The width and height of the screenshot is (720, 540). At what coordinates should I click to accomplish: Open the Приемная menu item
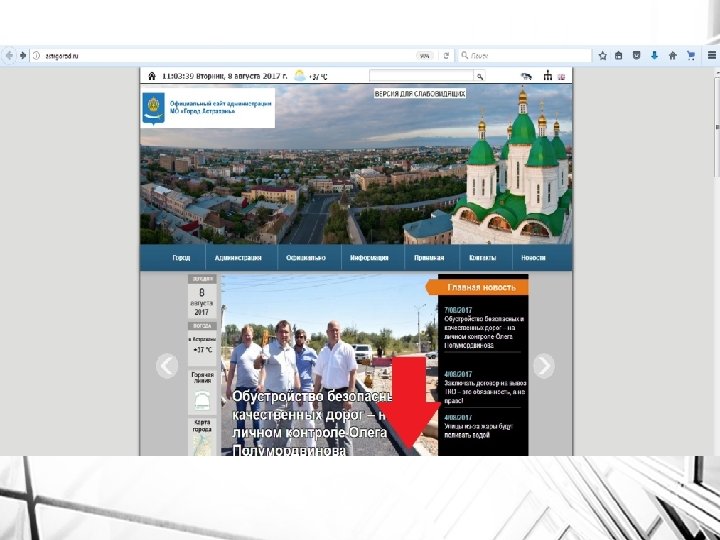[x=429, y=258]
